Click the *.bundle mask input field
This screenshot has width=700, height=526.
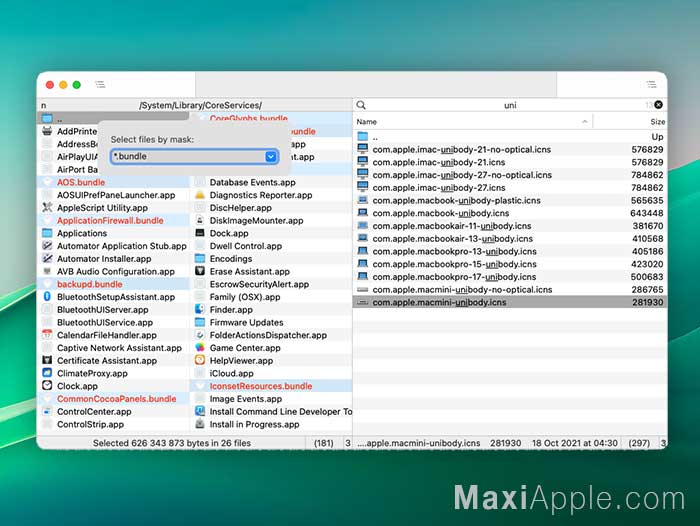(x=194, y=156)
